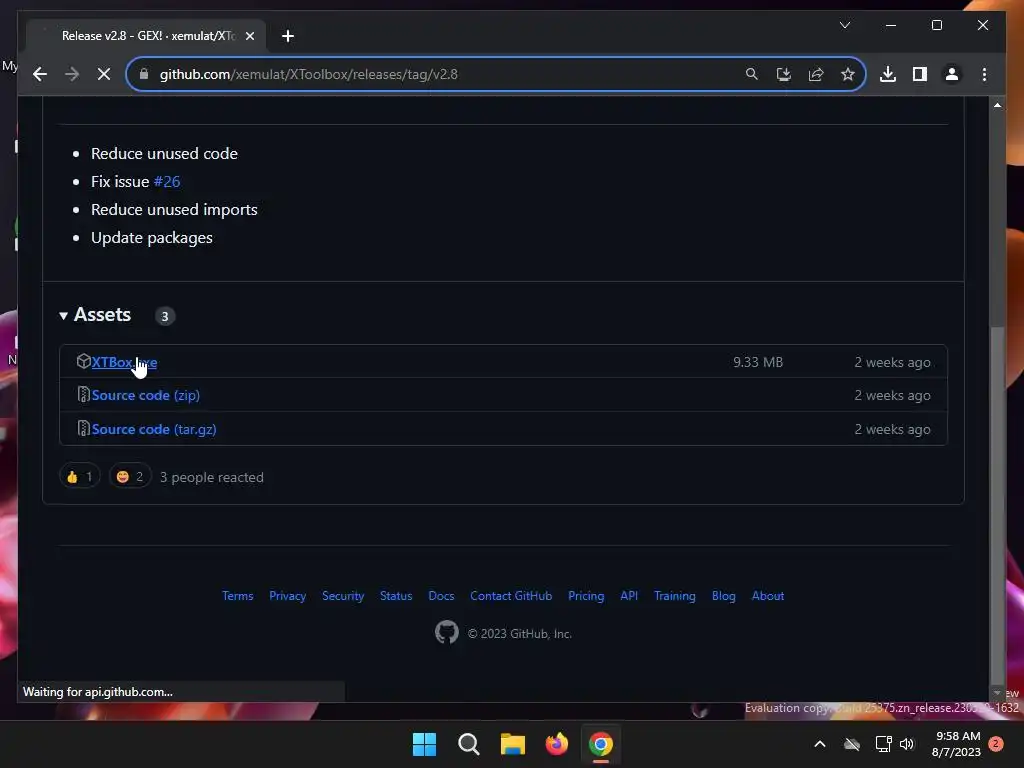
Task: Bookmark this page with the star
Action: (848, 74)
